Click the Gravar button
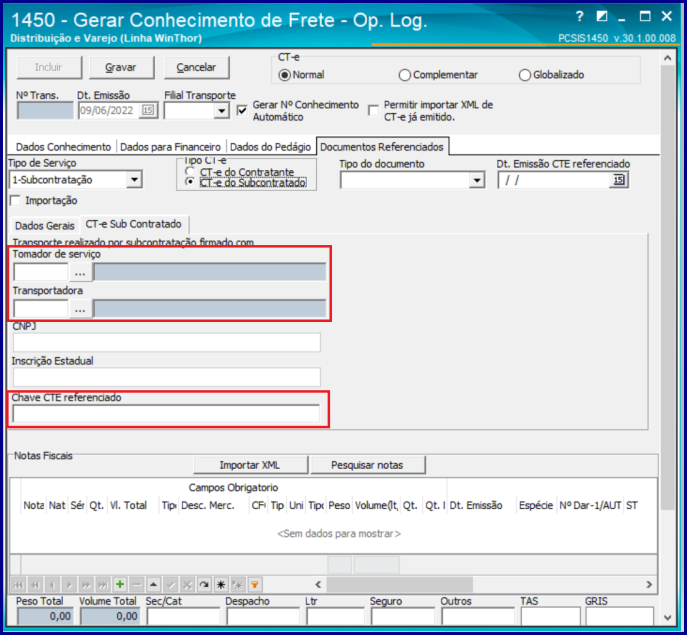Viewport: 687px width, 635px height. point(121,67)
